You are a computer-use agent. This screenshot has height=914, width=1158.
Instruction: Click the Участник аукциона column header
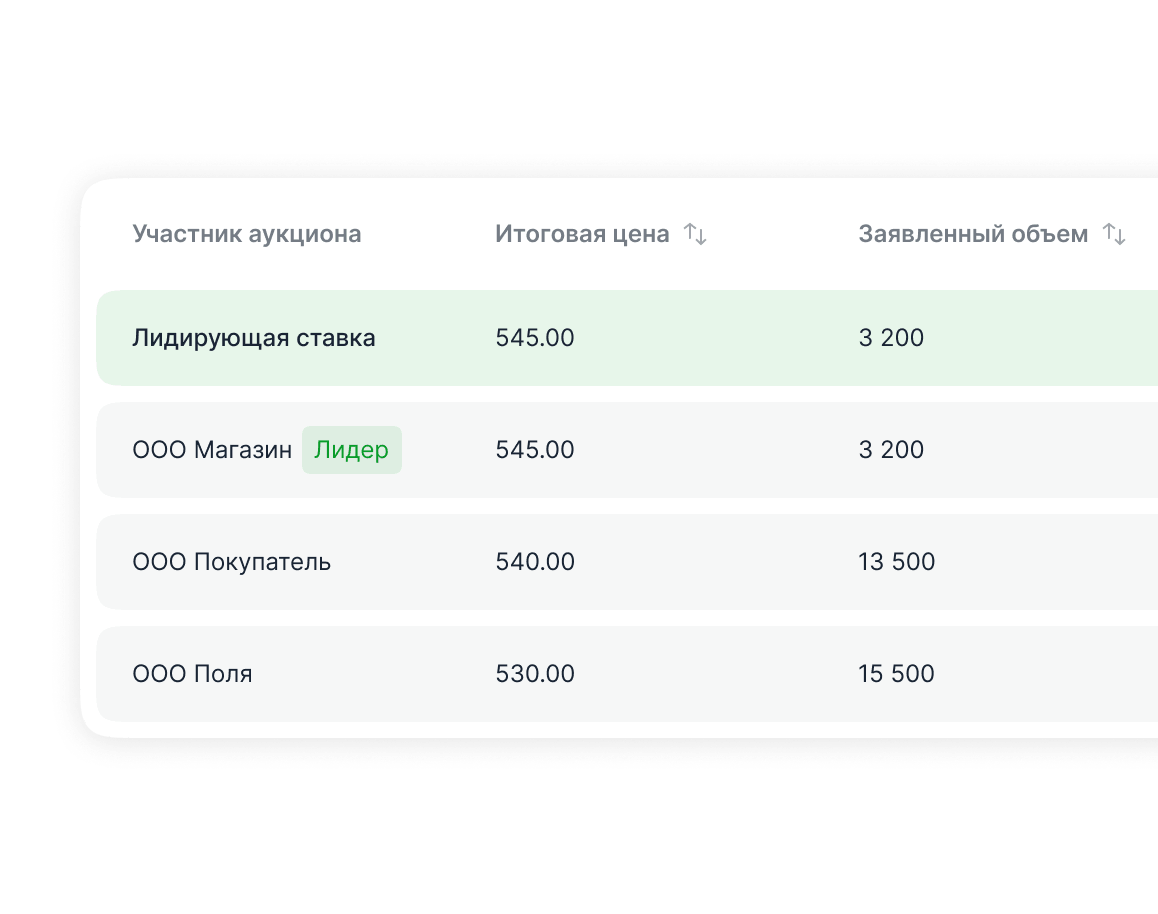pos(246,235)
